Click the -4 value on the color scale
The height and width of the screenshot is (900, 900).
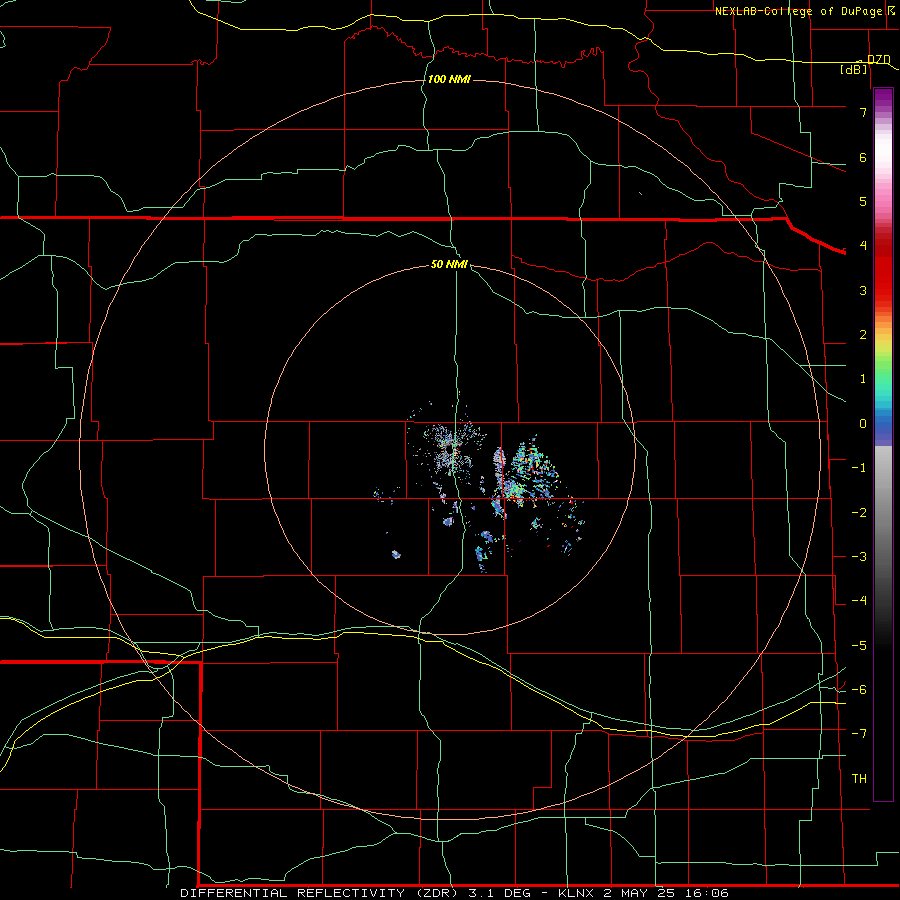859,601
